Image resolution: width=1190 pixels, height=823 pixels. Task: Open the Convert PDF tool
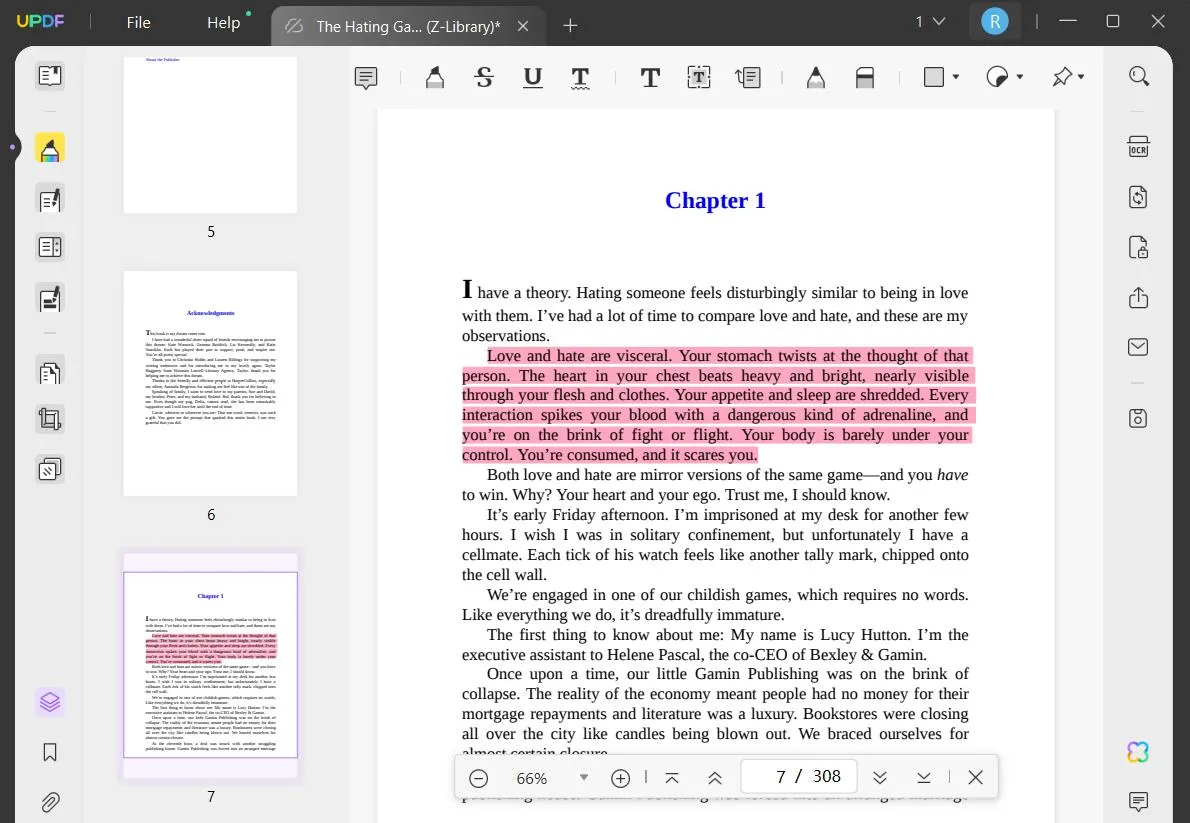coord(1138,197)
